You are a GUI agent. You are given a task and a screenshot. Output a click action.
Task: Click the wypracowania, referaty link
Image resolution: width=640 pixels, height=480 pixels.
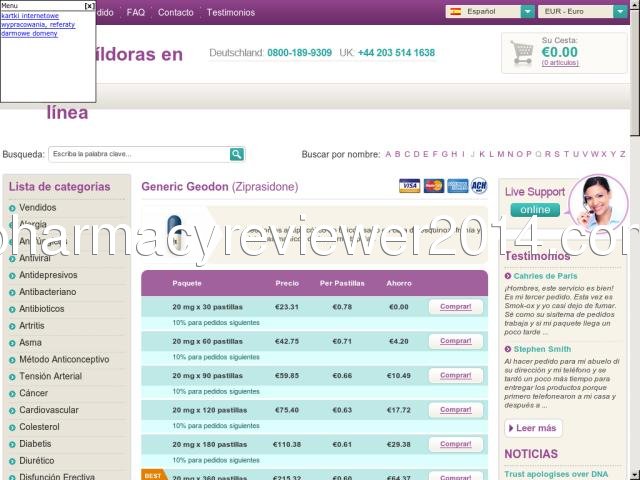click(x=38, y=24)
